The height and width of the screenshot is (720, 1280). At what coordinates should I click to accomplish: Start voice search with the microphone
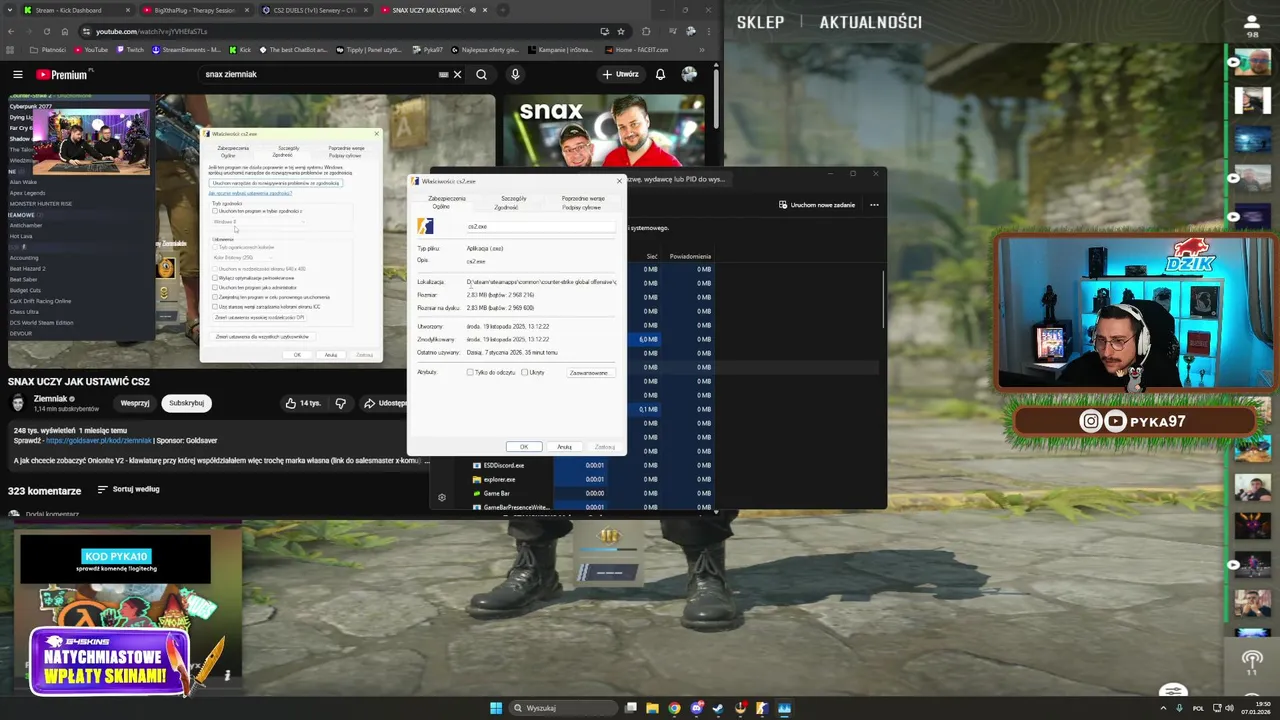tap(515, 74)
